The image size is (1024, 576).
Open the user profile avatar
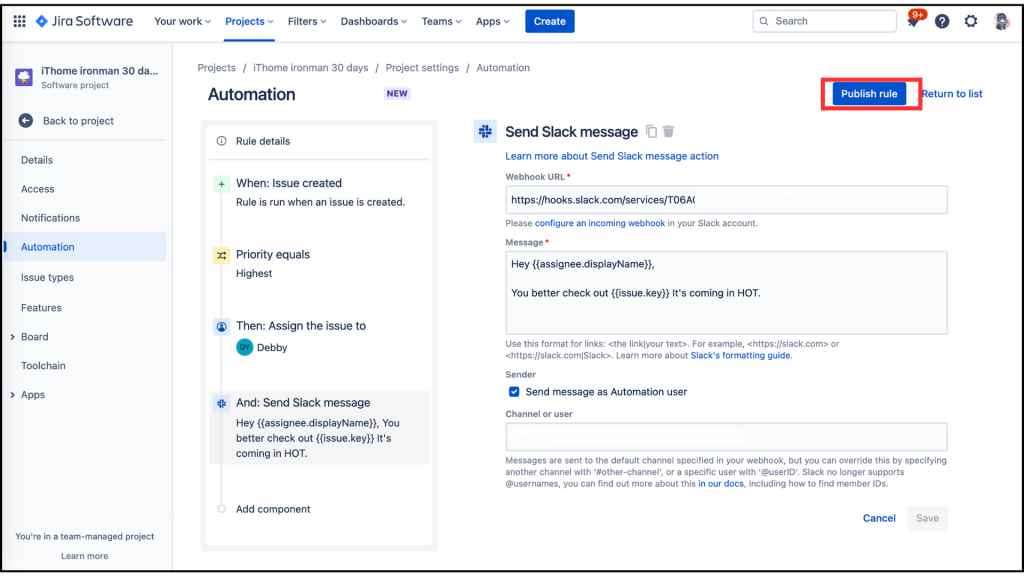click(1001, 21)
